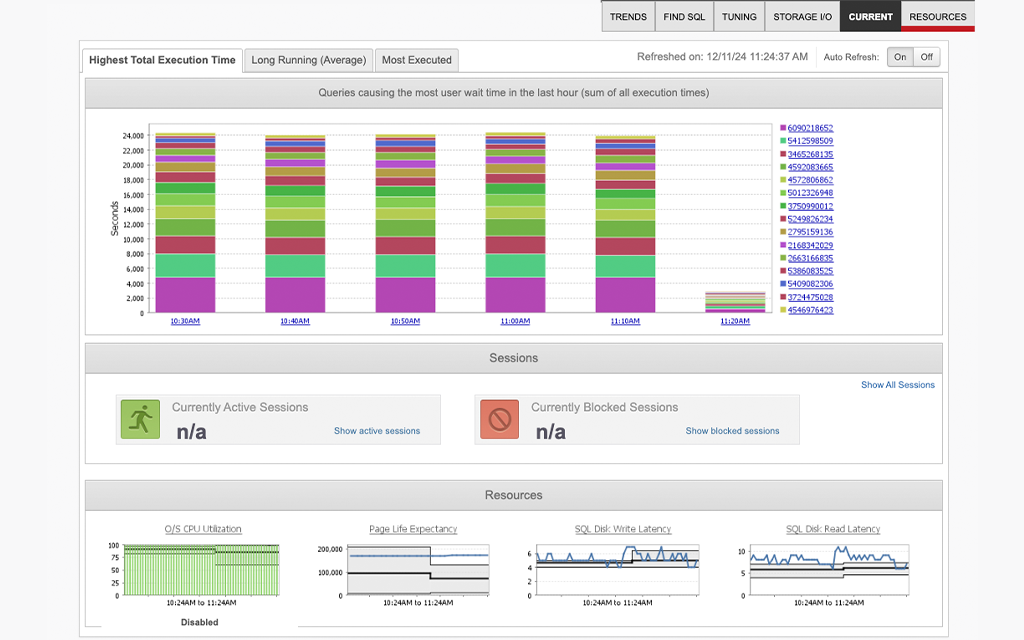
Task: Click the Show blocked sessions link
Action: click(x=732, y=430)
